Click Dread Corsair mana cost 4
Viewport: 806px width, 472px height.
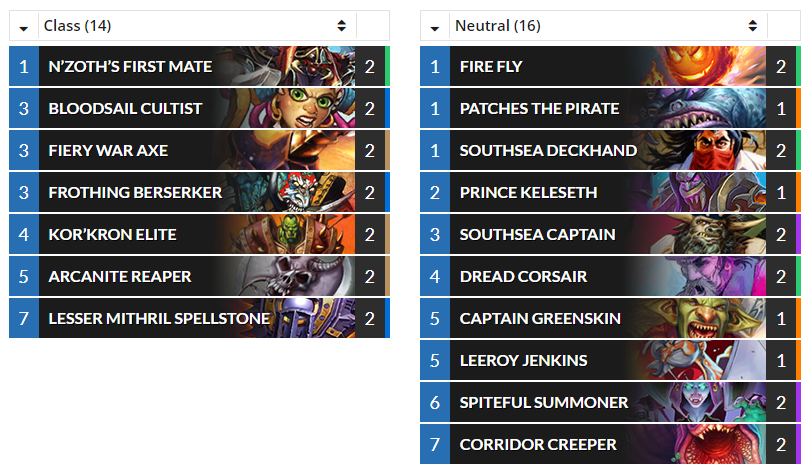click(x=435, y=277)
